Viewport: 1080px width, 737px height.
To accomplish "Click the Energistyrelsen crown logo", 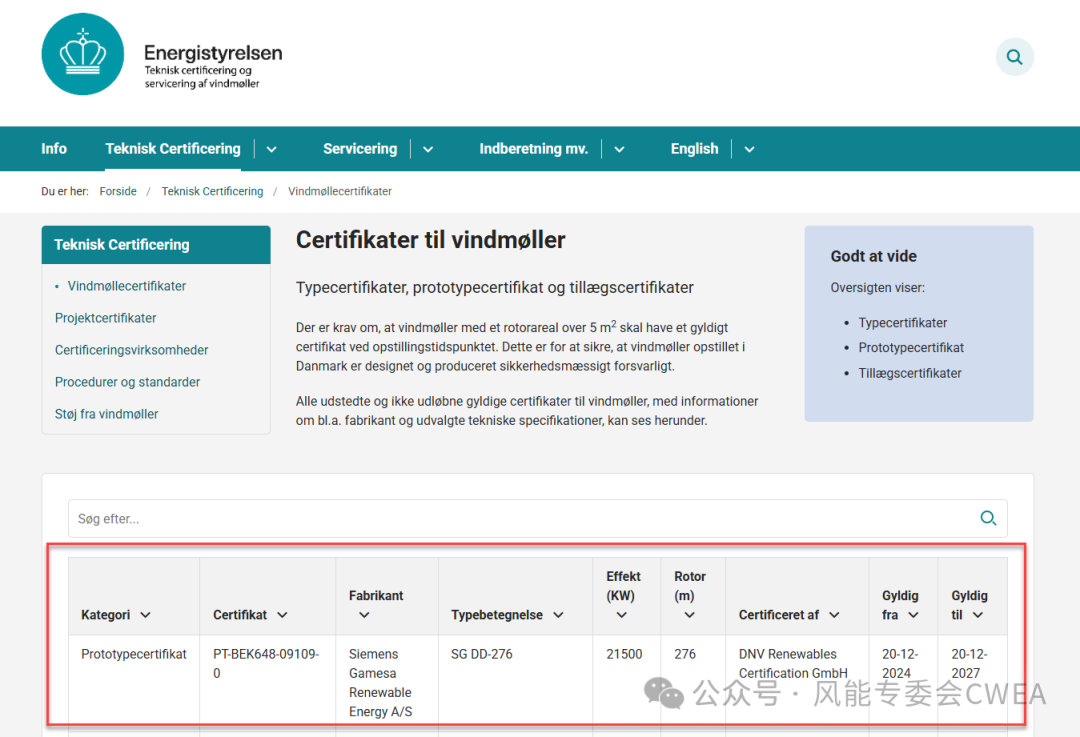I will click(x=83, y=54).
